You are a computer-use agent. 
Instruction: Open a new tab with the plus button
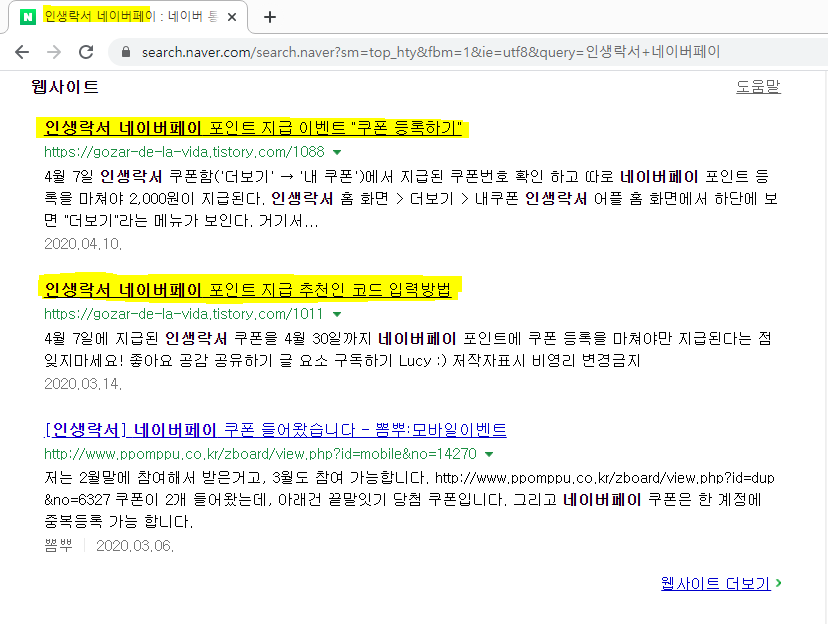pos(270,17)
